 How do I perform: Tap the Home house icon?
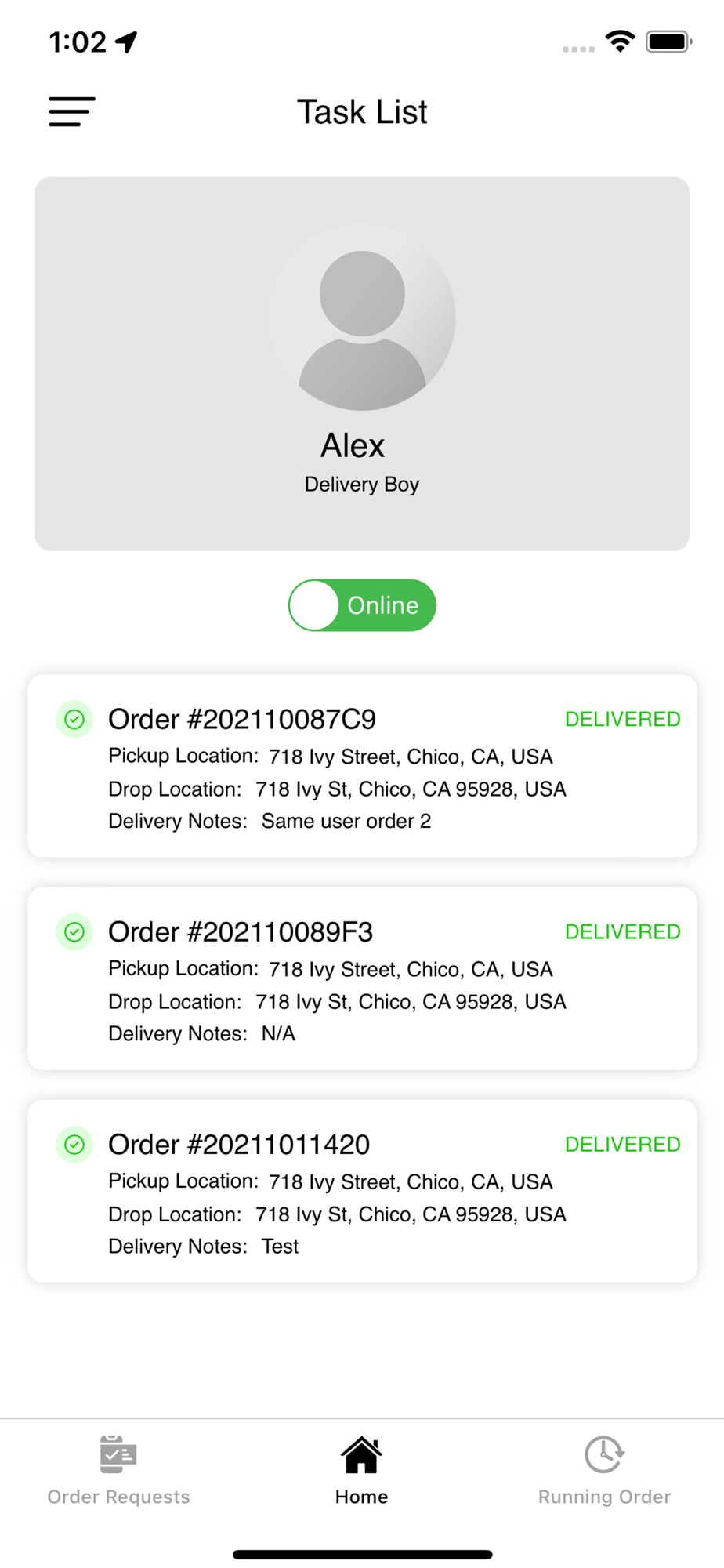click(361, 1454)
